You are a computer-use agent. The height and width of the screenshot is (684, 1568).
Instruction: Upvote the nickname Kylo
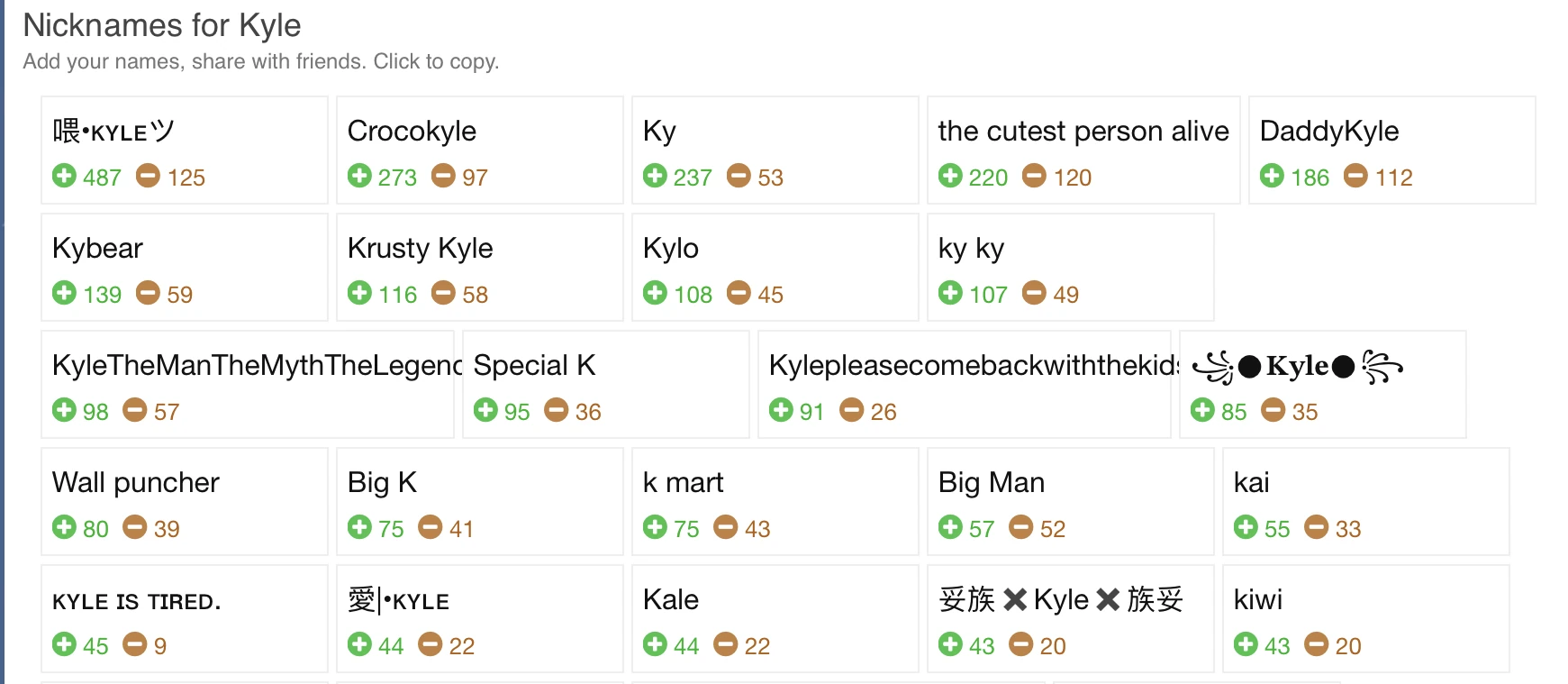(654, 294)
